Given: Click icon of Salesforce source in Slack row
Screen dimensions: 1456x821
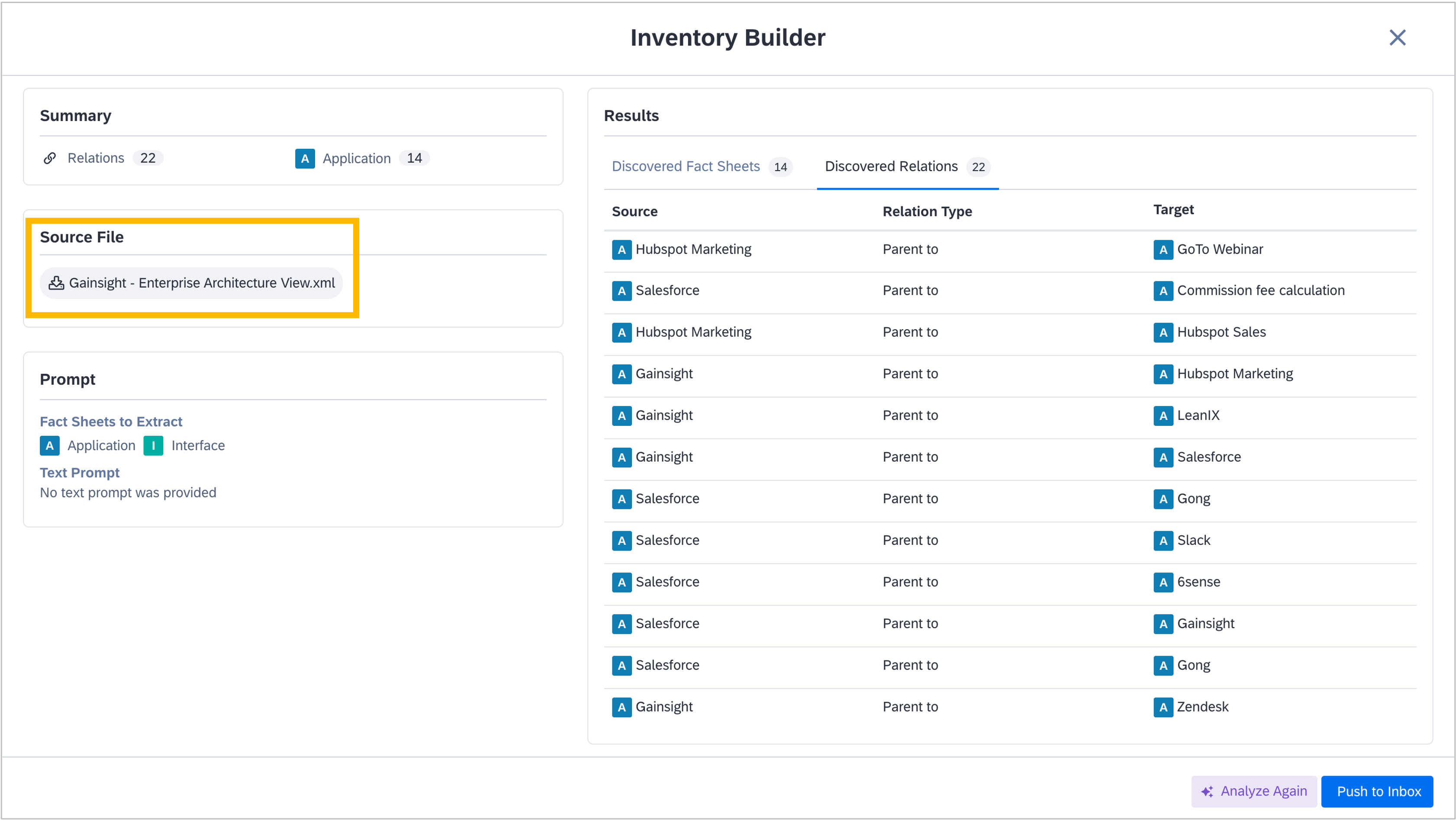Looking at the screenshot, I should click(x=622, y=541).
